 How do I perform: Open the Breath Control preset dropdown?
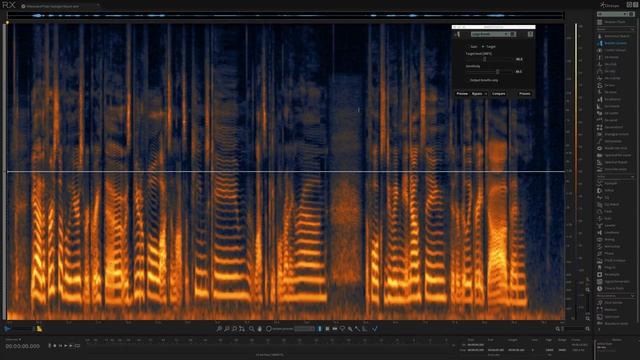pos(490,34)
